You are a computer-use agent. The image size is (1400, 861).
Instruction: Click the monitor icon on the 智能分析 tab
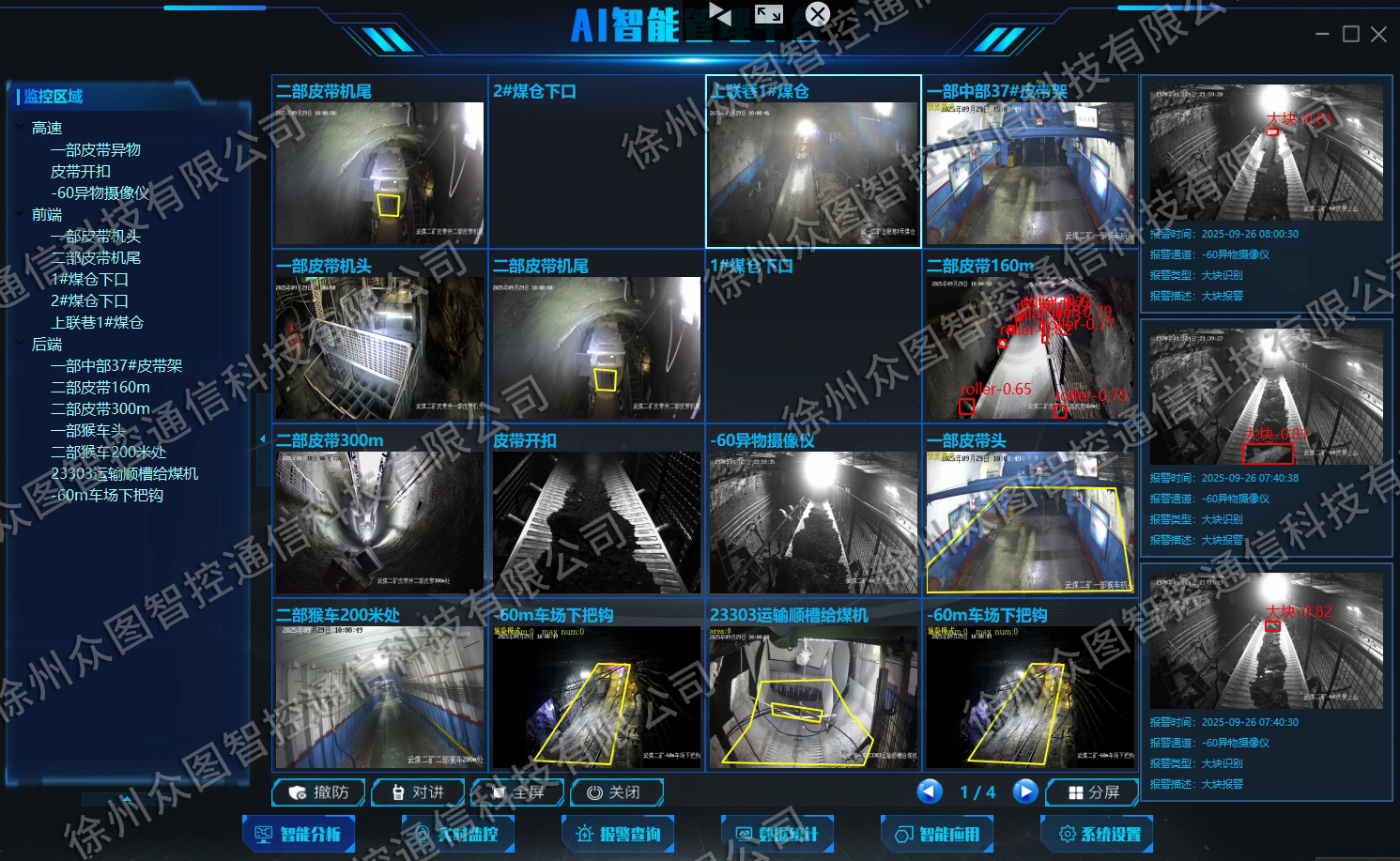pos(263,834)
